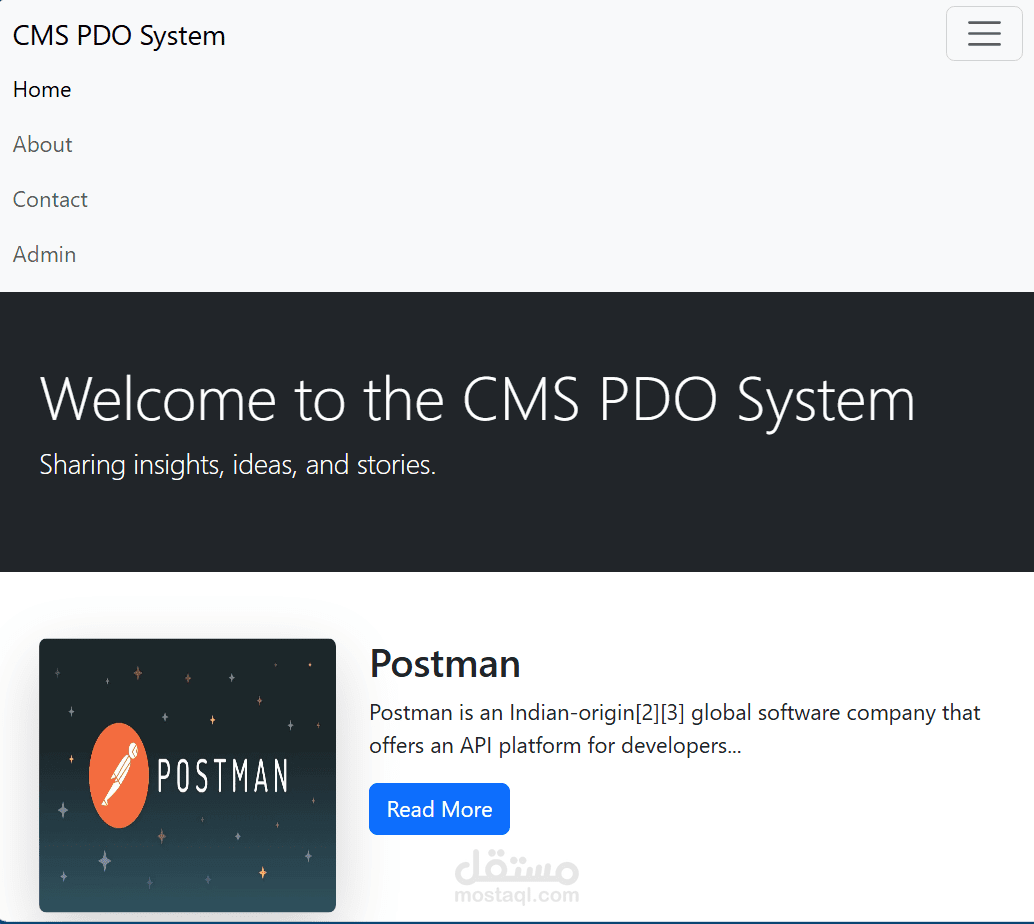Open the About page

[x=43, y=145]
